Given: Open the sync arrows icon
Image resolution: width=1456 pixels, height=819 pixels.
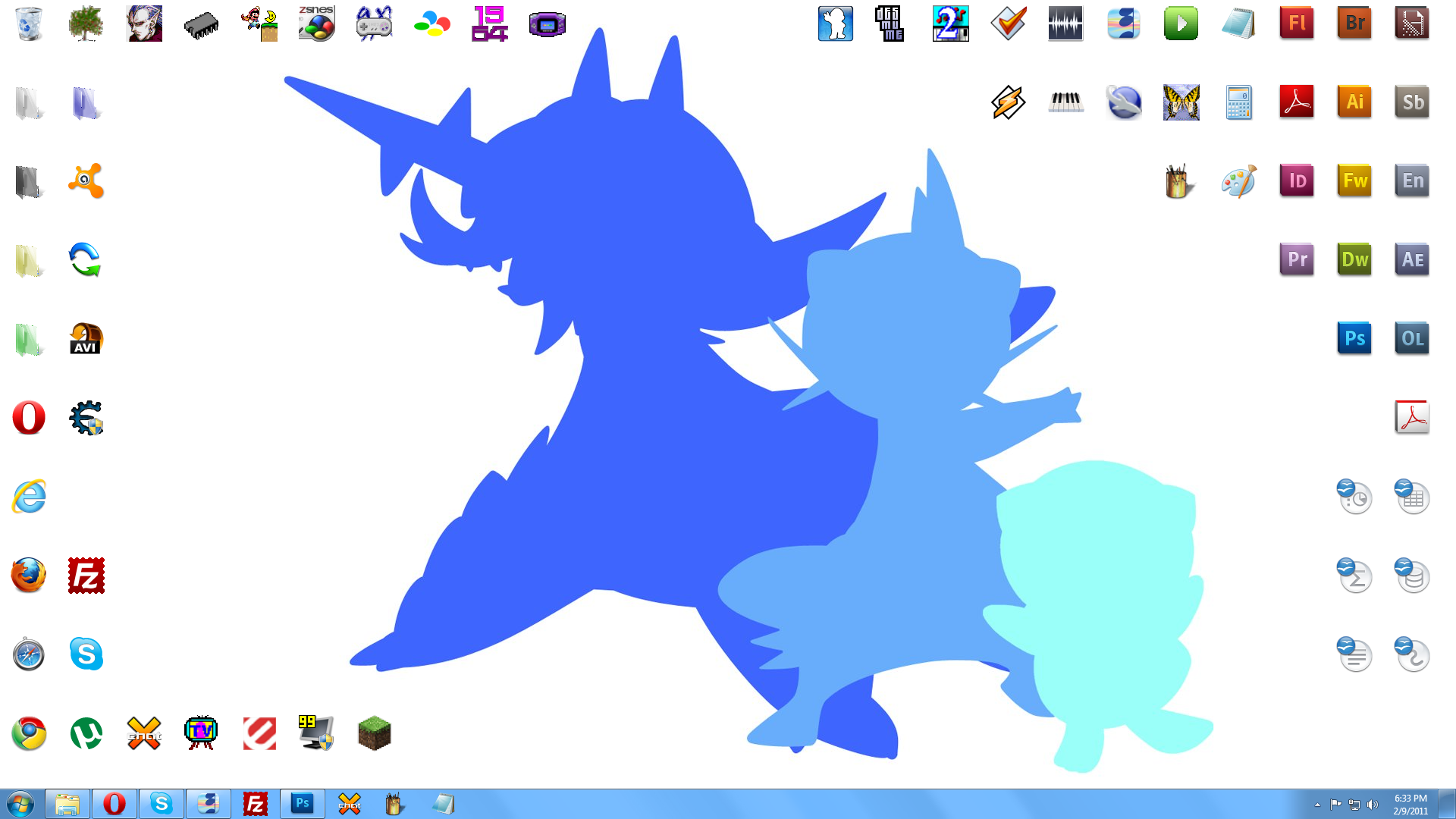Looking at the screenshot, I should 85,260.
